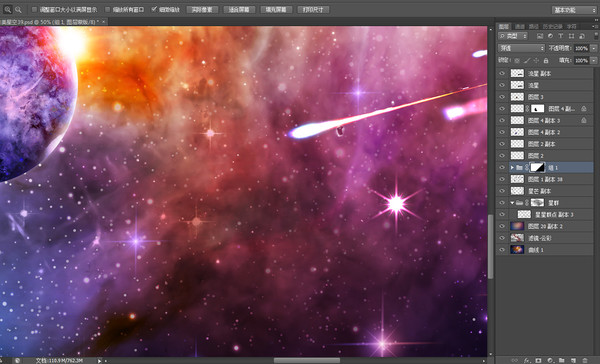Screen dimensions: 600x364
Task: Open the layer blend mode dropdown
Action: pyautogui.click(x=521, y=48)
